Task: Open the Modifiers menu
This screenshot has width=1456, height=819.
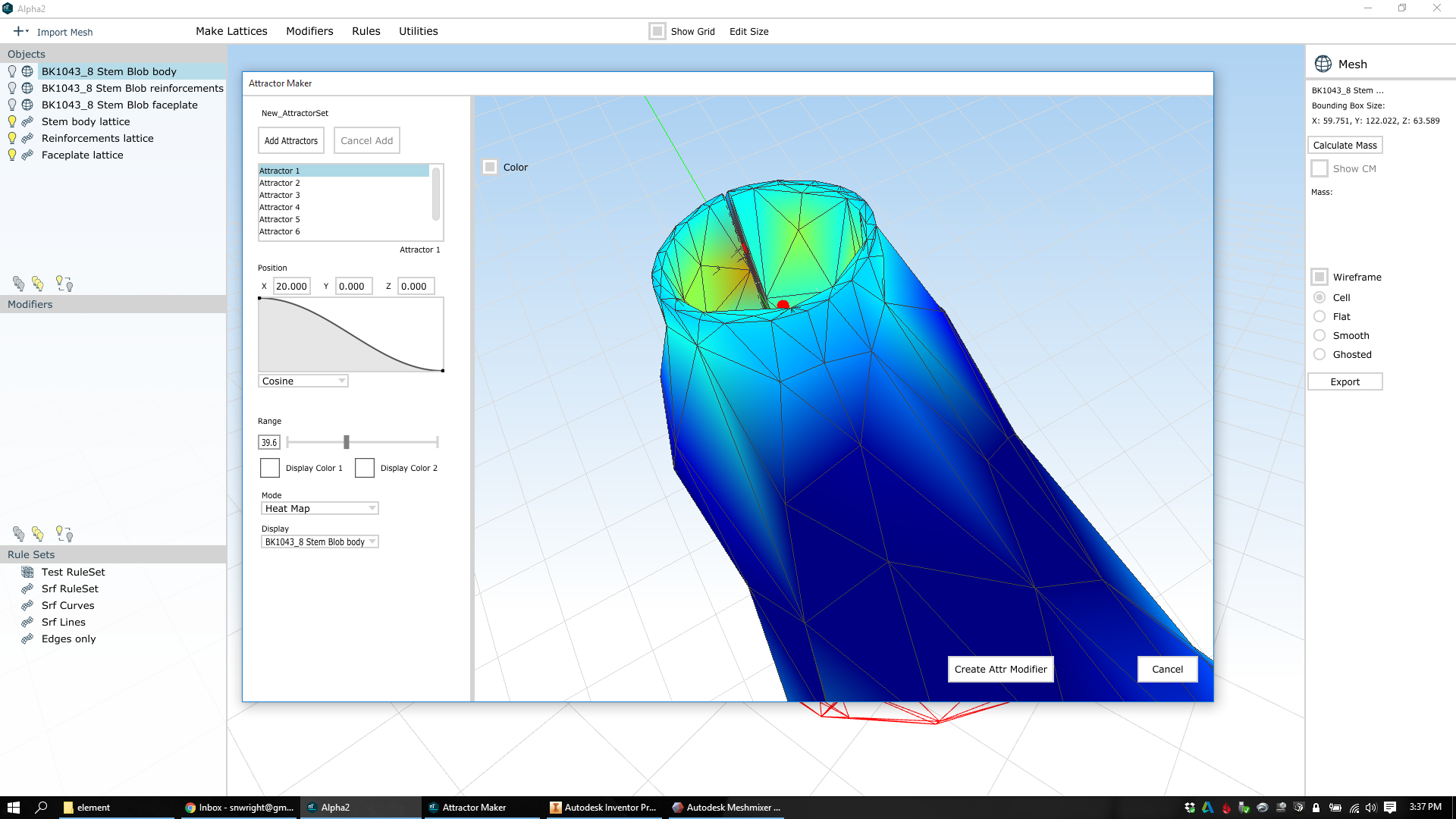Action: click(309, 30)
